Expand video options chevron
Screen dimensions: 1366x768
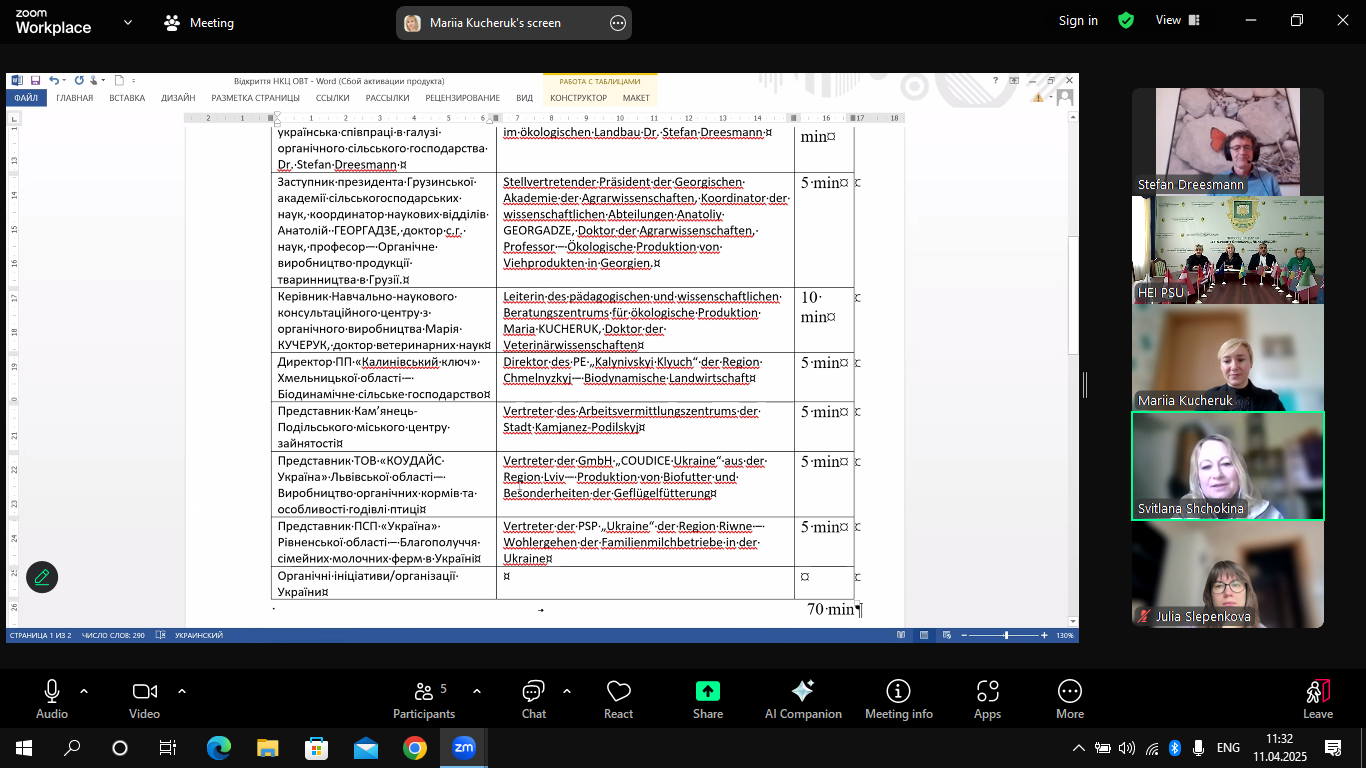click(x=182, y=691)
